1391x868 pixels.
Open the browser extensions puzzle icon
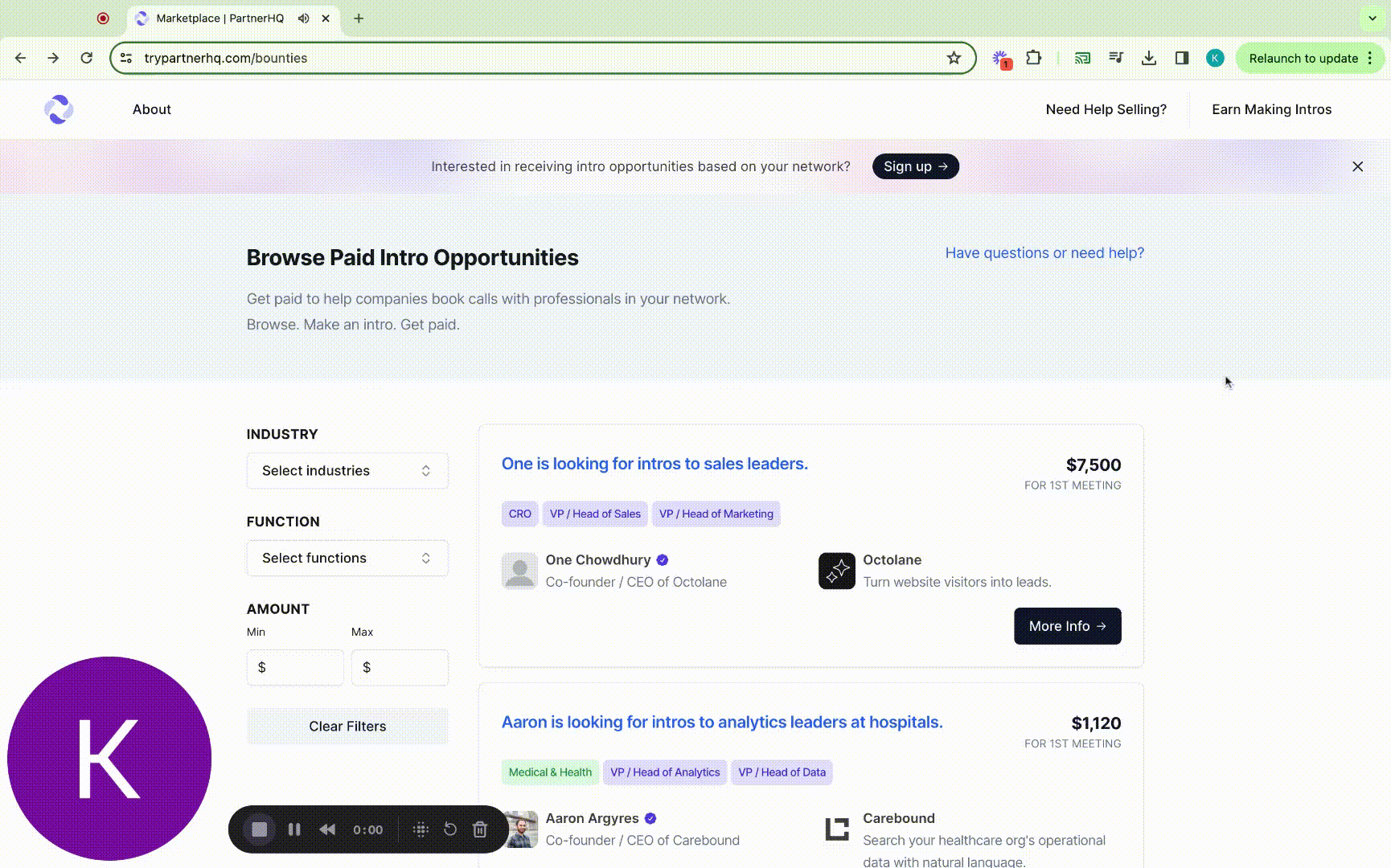coord(1034,58)
